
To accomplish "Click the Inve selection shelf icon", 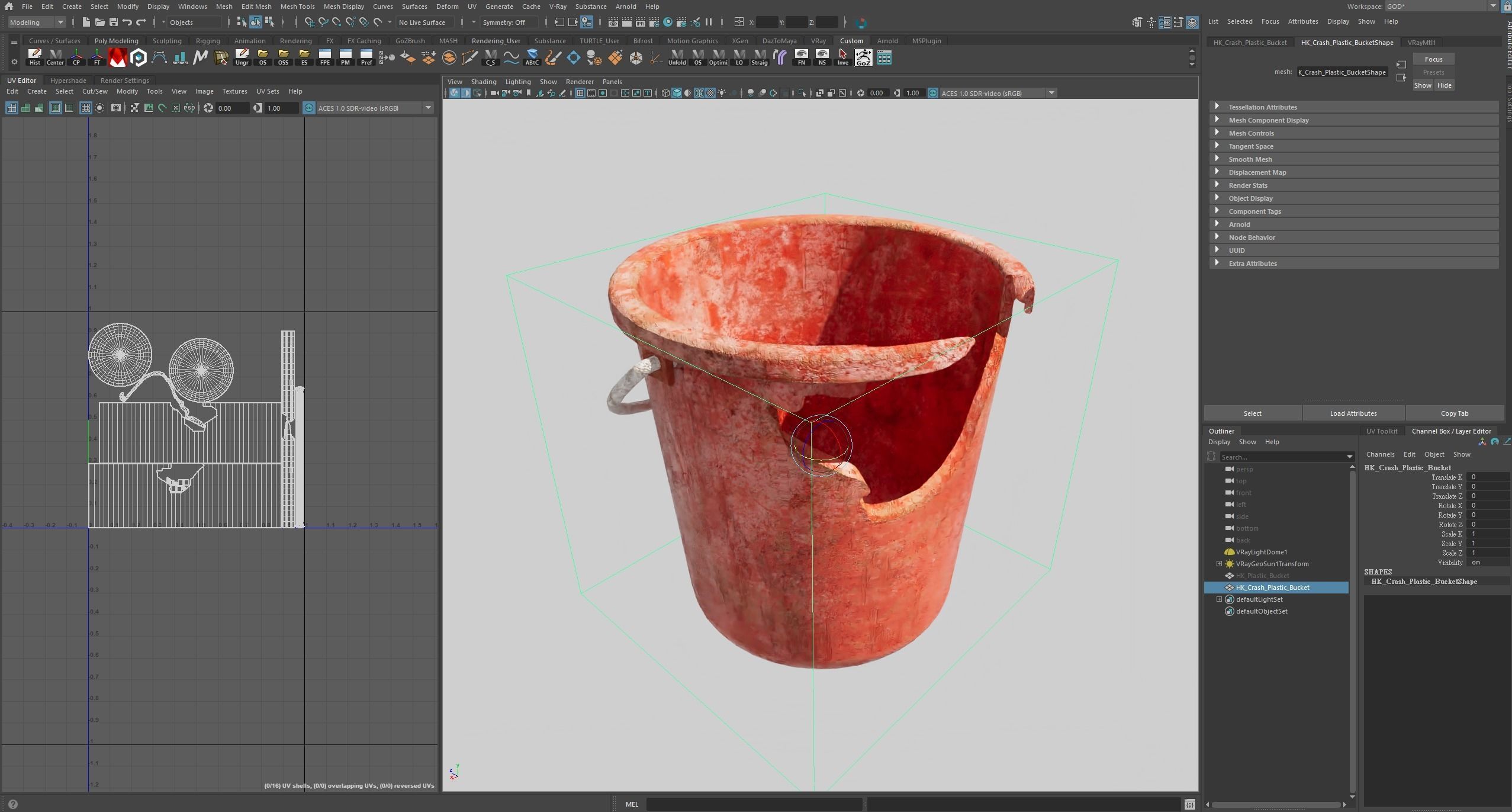I will click(x=842, y=57).
